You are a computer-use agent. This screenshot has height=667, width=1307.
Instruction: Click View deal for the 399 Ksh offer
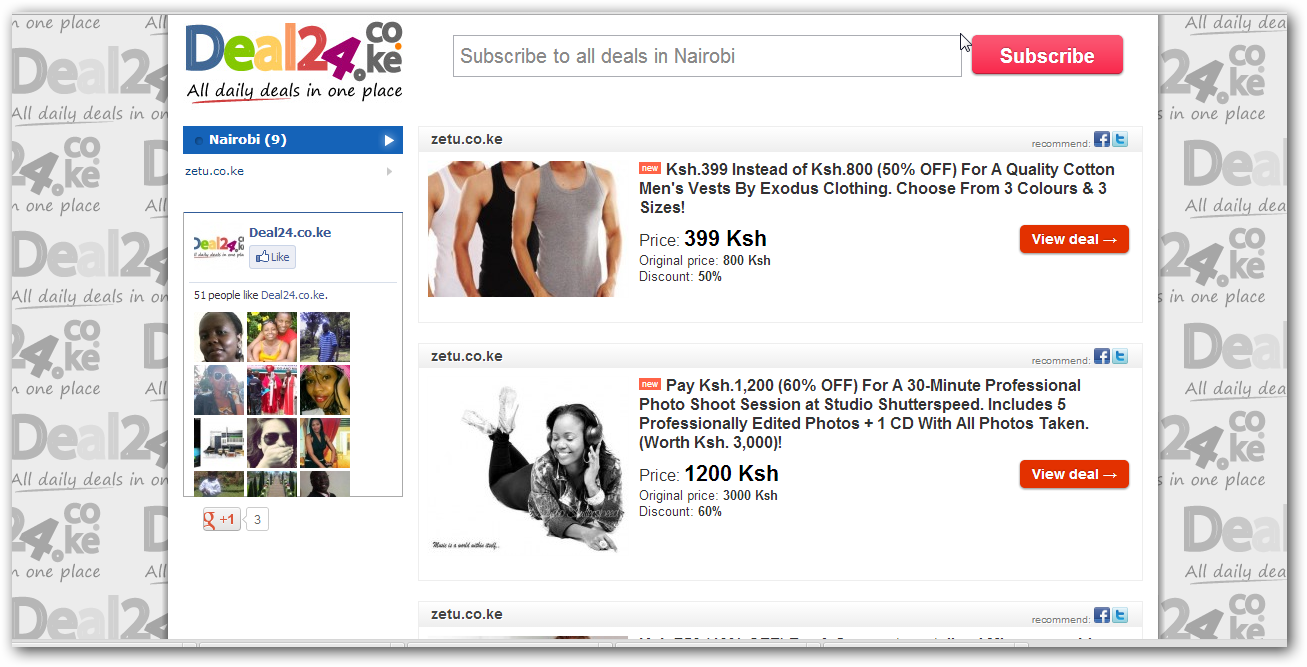tap(1074, 239)
